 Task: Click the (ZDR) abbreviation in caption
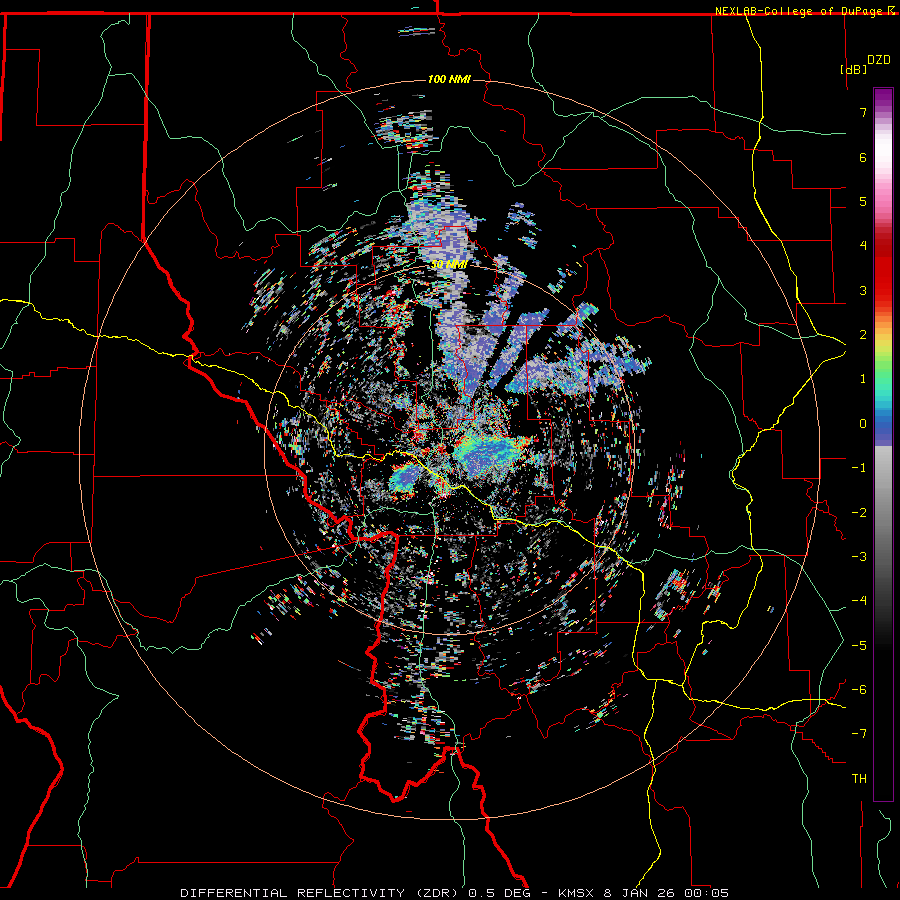pos(437,893)
